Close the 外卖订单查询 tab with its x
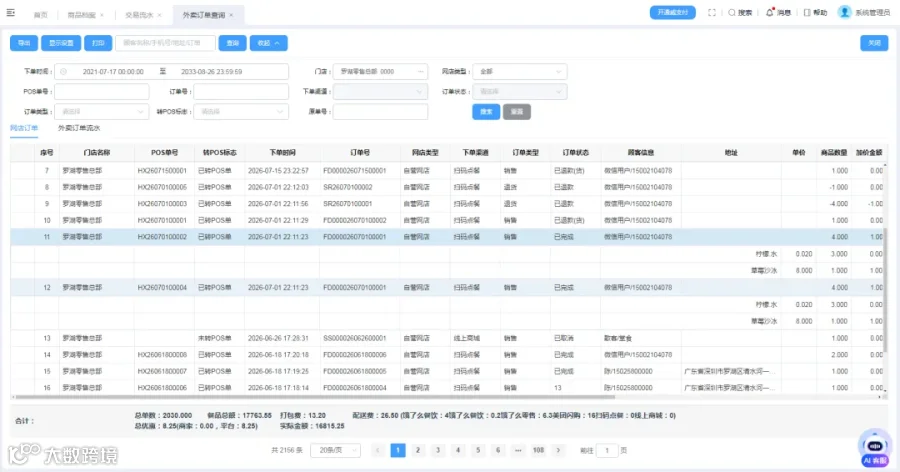This screenshot has width=900, height=472. pos(231,15)
